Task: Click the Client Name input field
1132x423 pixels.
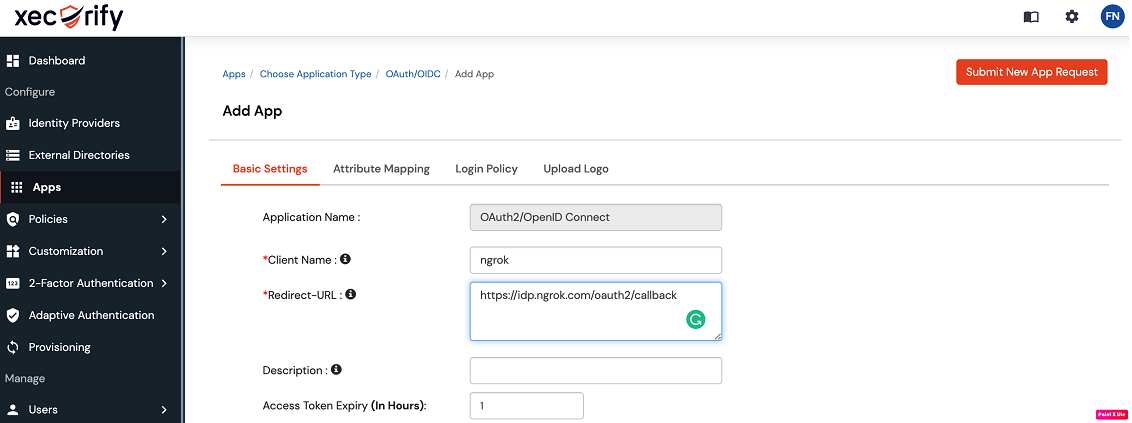Action: pos(596,260)
